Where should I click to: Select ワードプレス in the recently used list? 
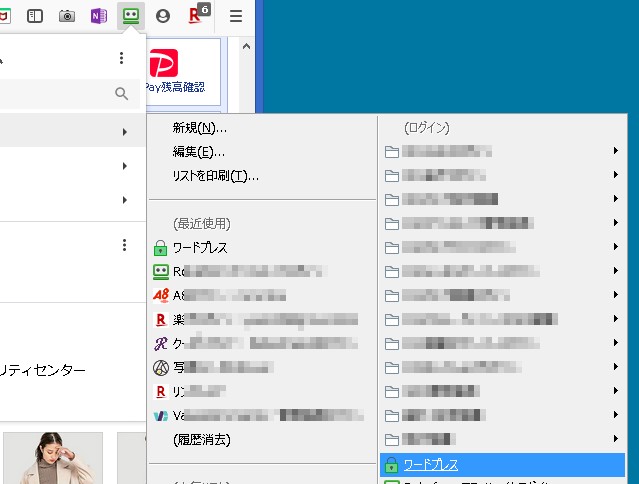[x=200, y=248]
